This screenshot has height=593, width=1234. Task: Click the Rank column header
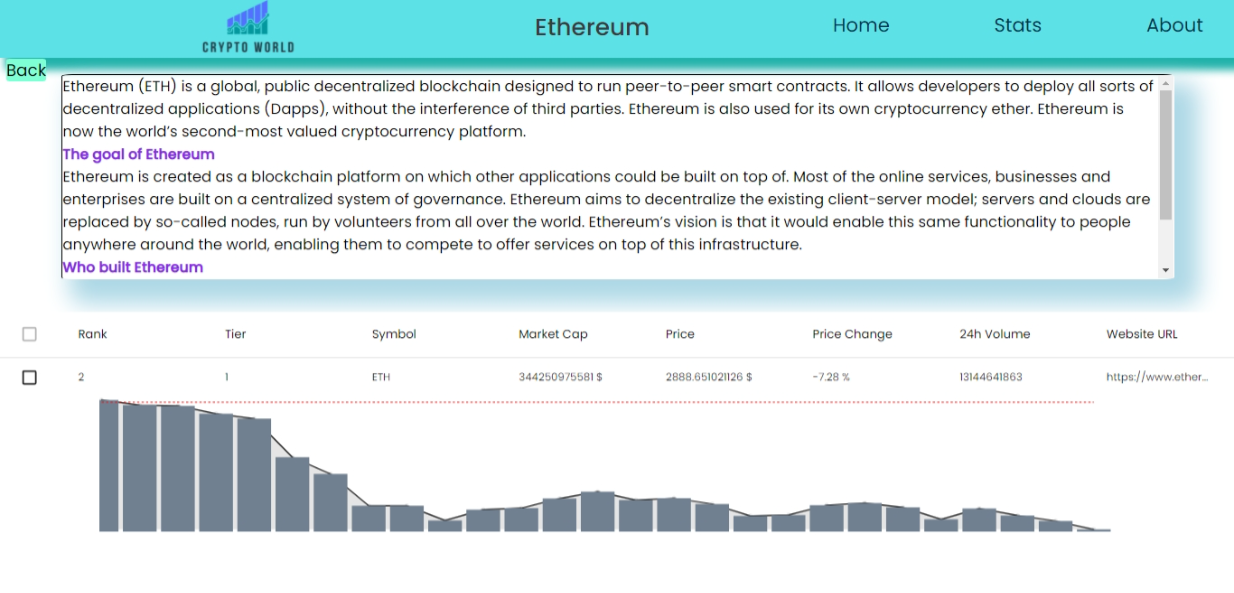pyautogui.click(x=92, y=334)
